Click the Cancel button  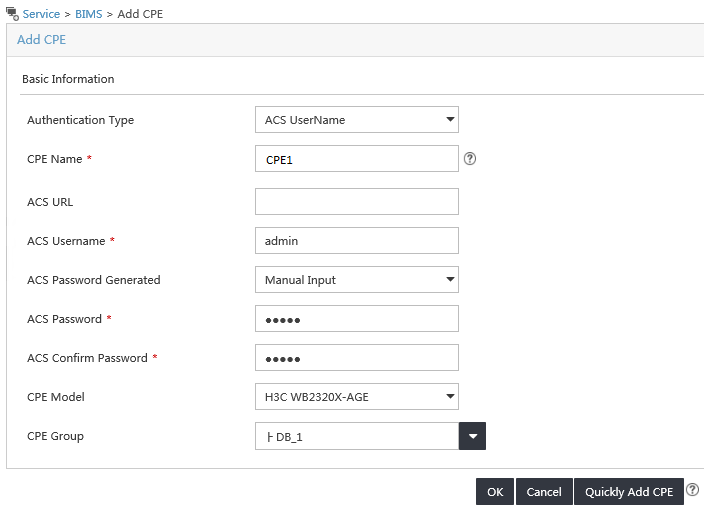tap(544, 491)
